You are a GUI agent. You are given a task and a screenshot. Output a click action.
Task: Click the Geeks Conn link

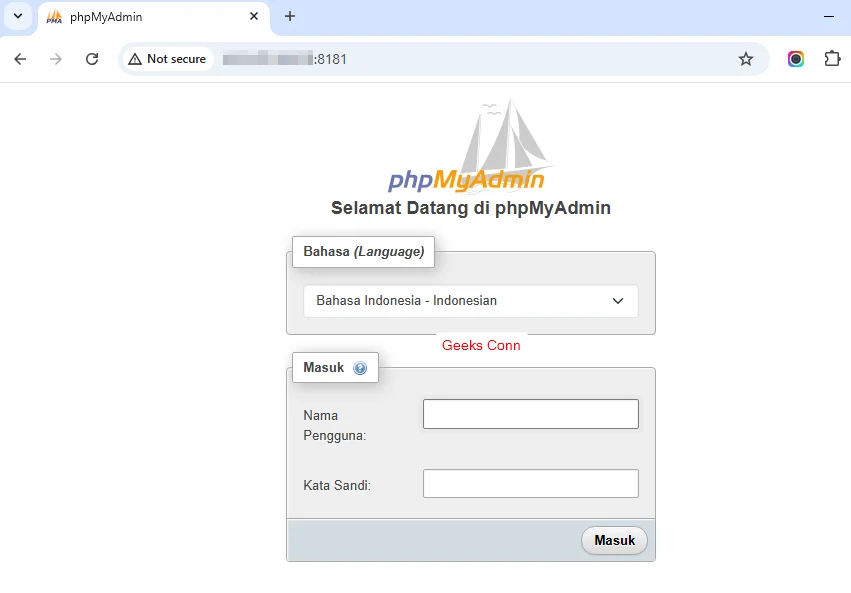coord(481,345)
